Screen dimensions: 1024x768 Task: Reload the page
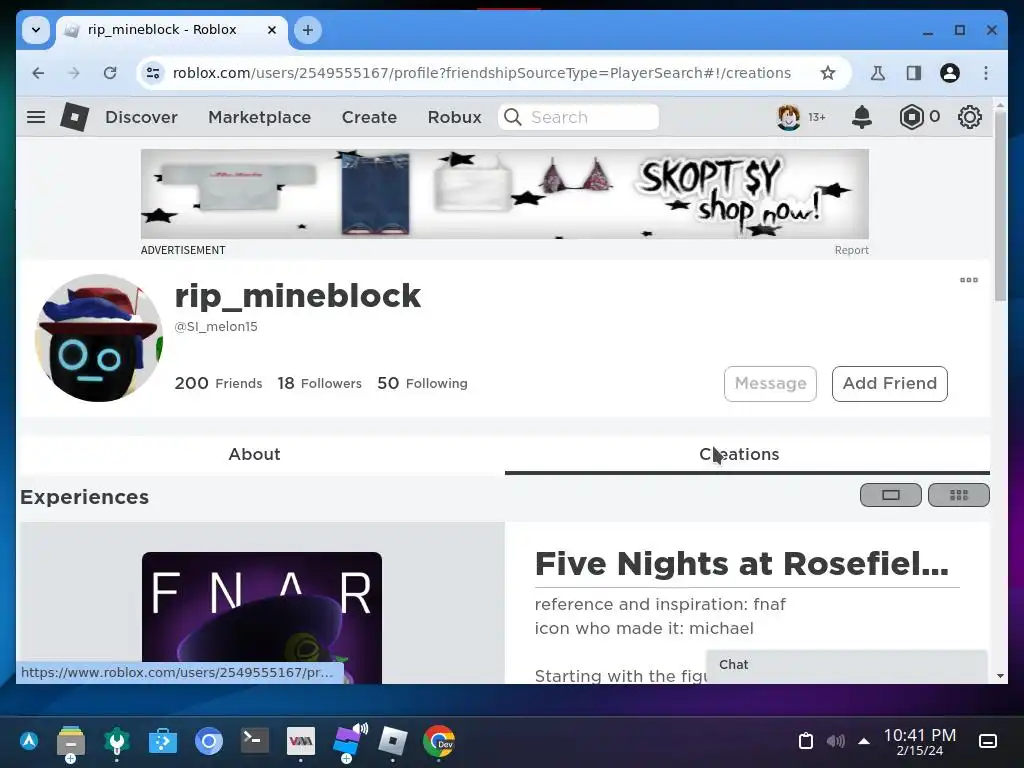(x=110, y=73)
